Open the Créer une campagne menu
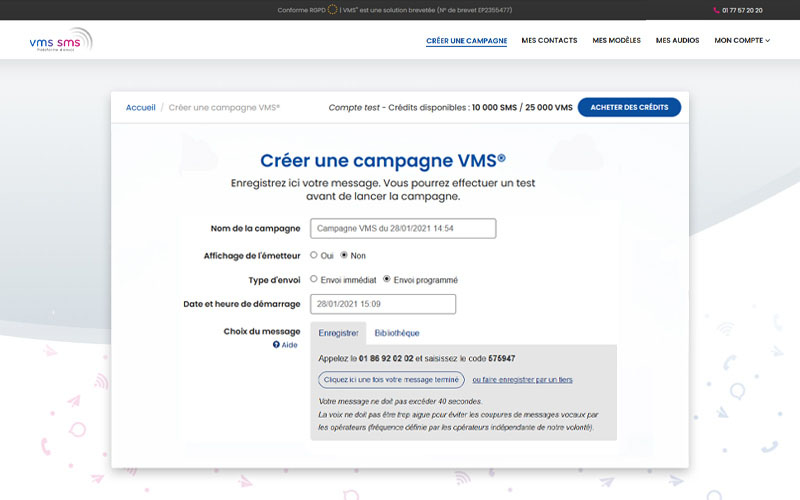Screen dimensions: 800x500 [x=466, y=41]
